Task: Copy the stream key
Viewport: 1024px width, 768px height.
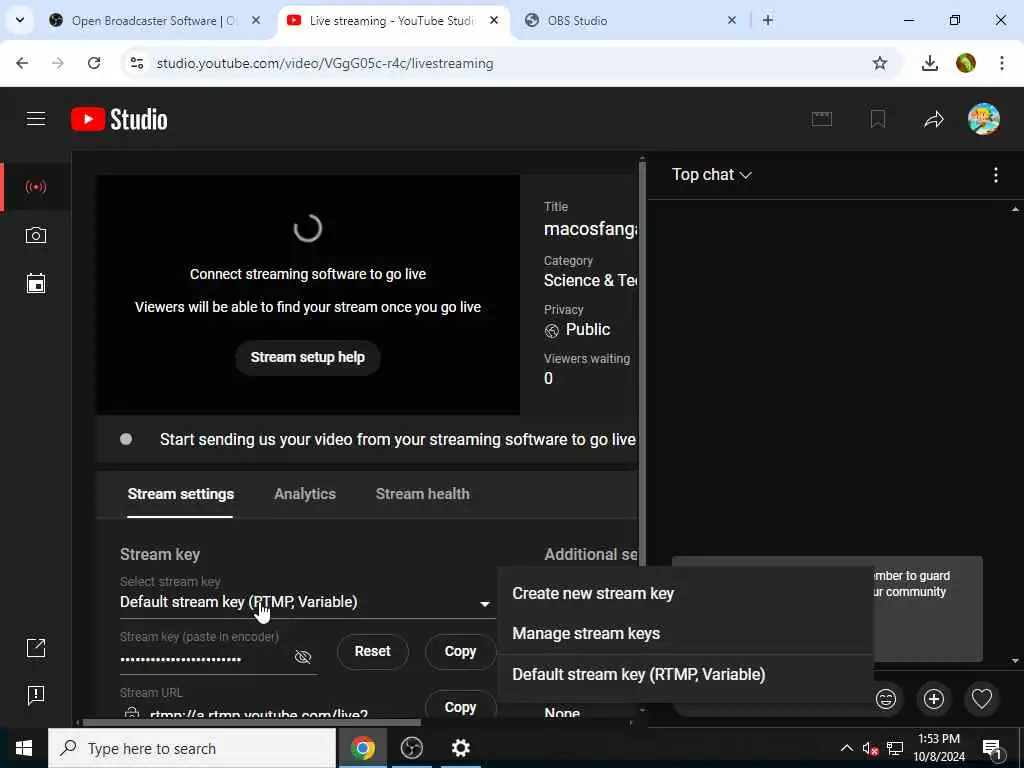Action: coord(460,651)
